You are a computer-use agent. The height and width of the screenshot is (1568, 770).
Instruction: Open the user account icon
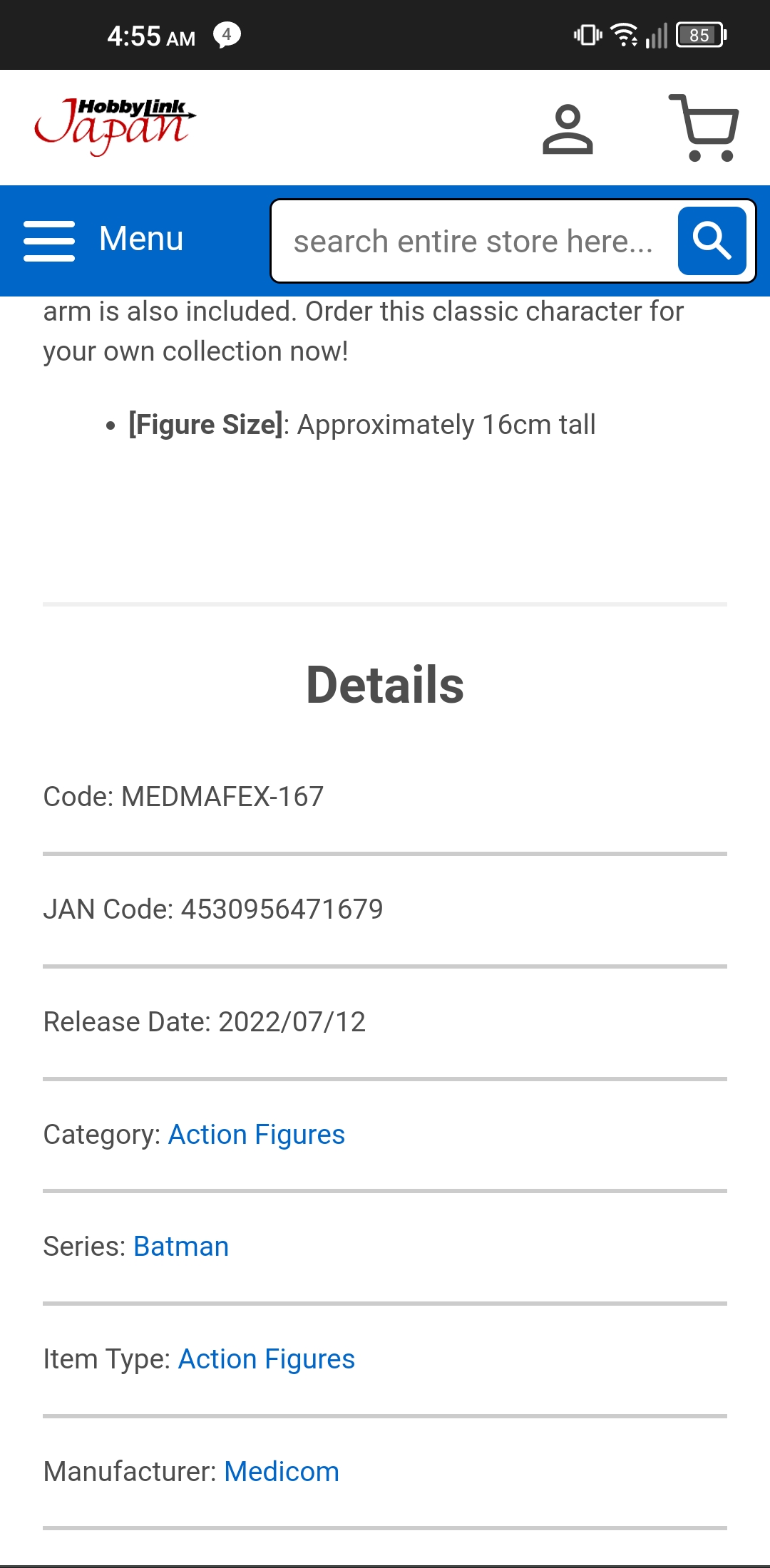point(568,129)
